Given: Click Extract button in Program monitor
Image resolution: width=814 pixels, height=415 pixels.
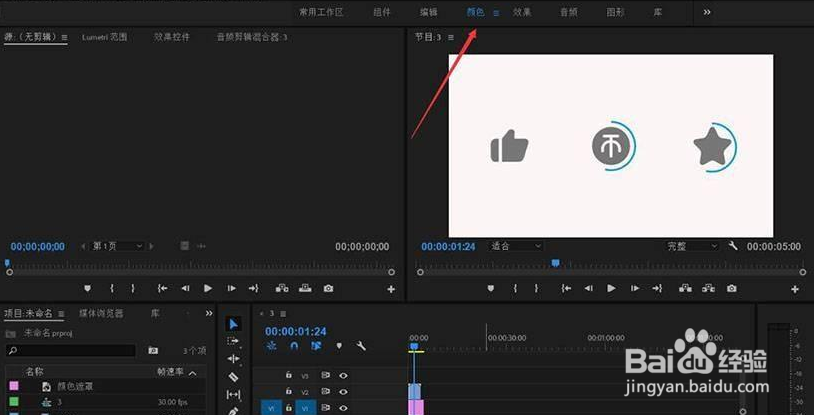Looking at the screenshot, I should 709,288.
